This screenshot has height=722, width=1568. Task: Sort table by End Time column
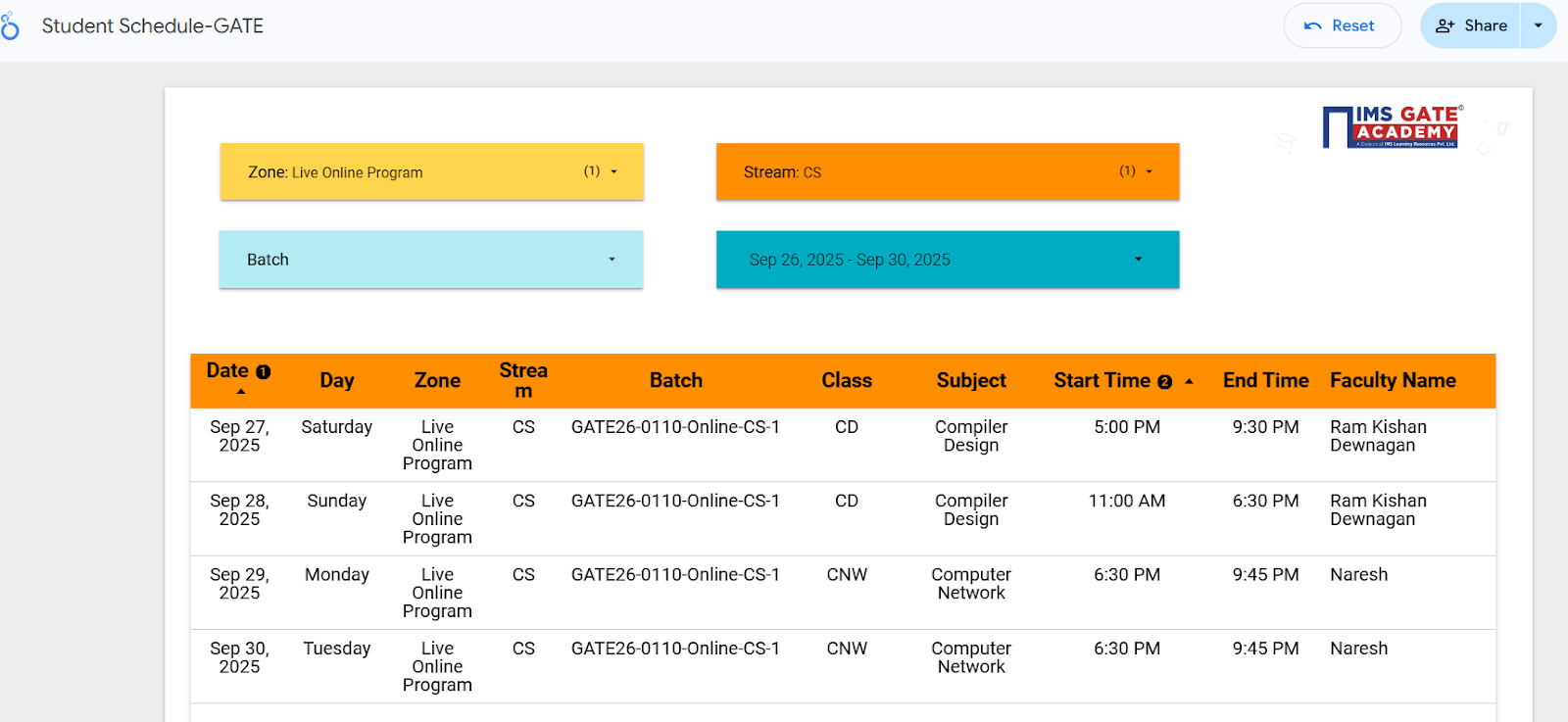(x=1265, y=380)
